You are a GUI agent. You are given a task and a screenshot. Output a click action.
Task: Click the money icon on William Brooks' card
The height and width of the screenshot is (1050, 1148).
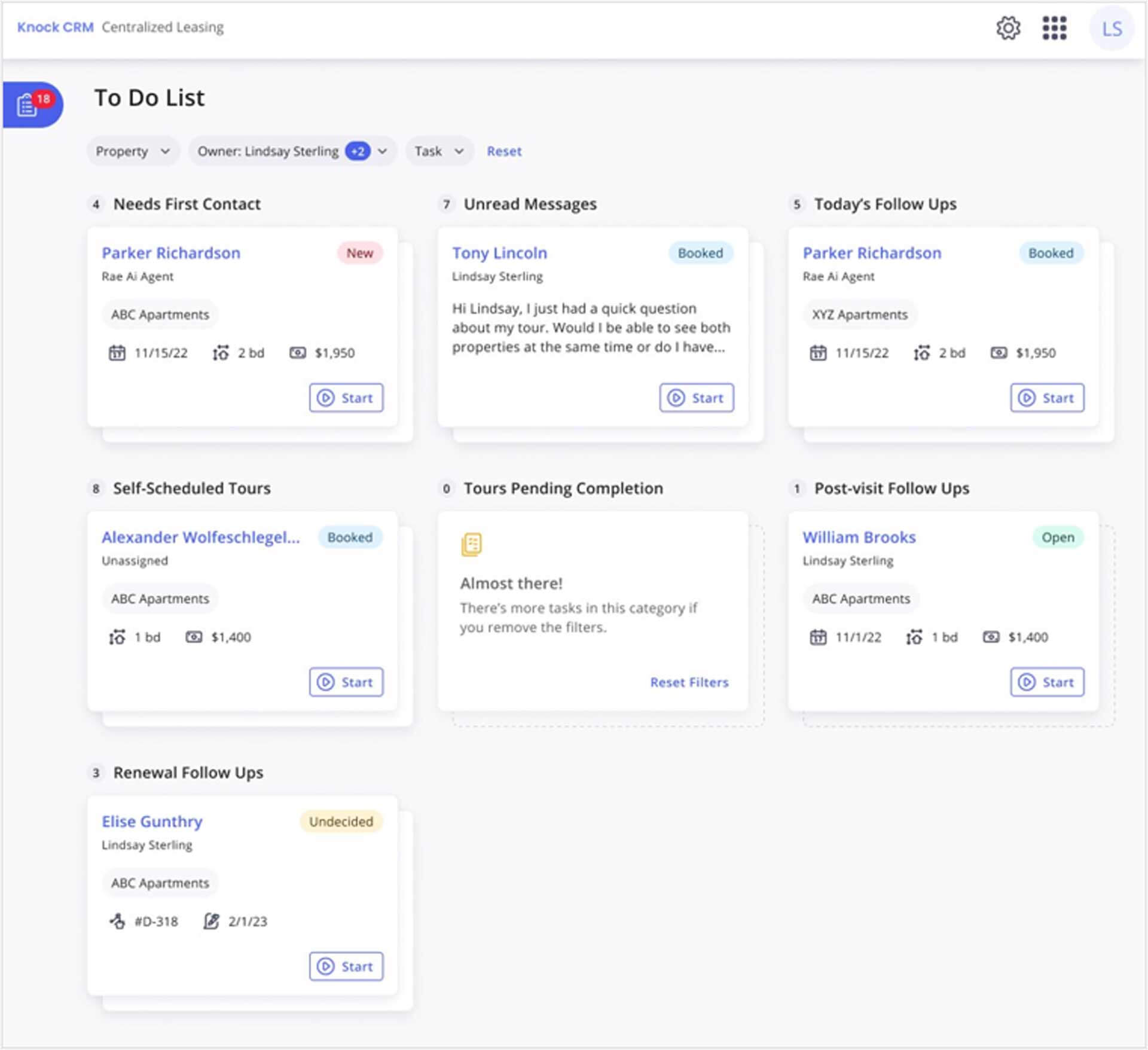[990, 637]
